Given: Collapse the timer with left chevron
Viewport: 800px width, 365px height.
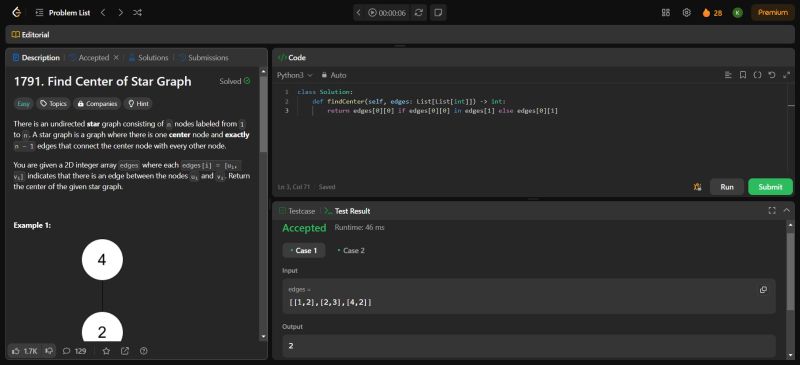Looking at the screenshot, I should click(x=358, y=13).
